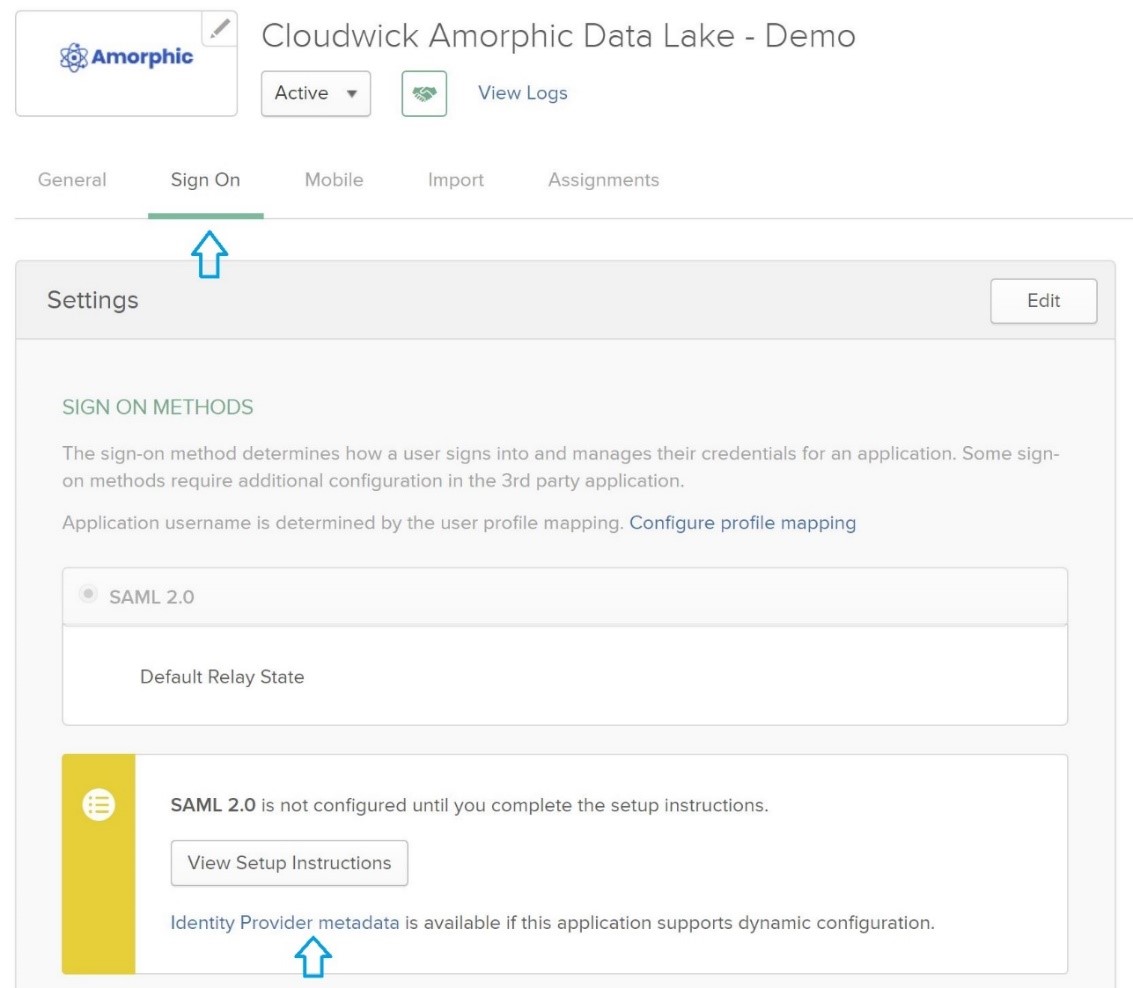The width and height of the screenshot is (1133, 988).
Task: Click the pencil icon on the app logo
Action: click(221, 29)
